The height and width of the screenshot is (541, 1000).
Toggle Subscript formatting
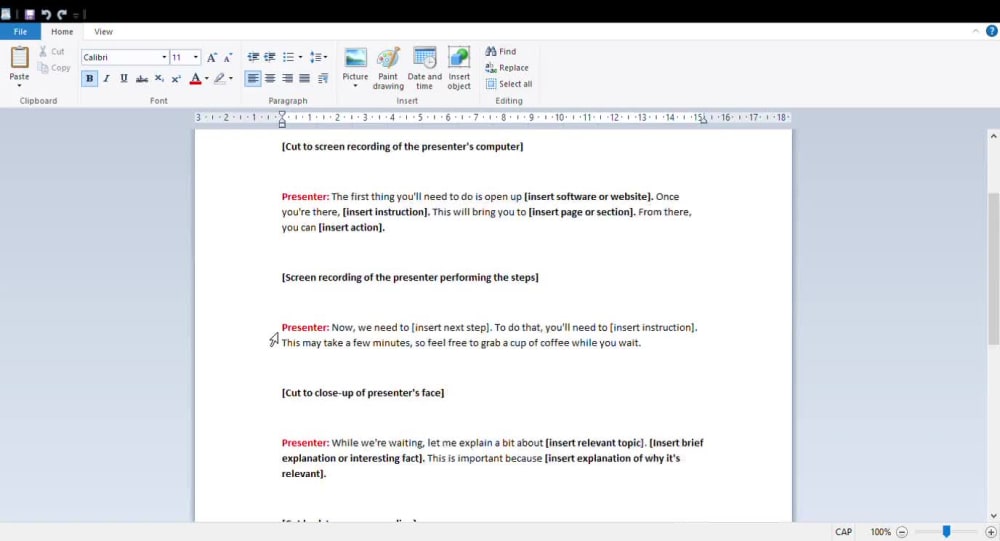click(159, 78)
